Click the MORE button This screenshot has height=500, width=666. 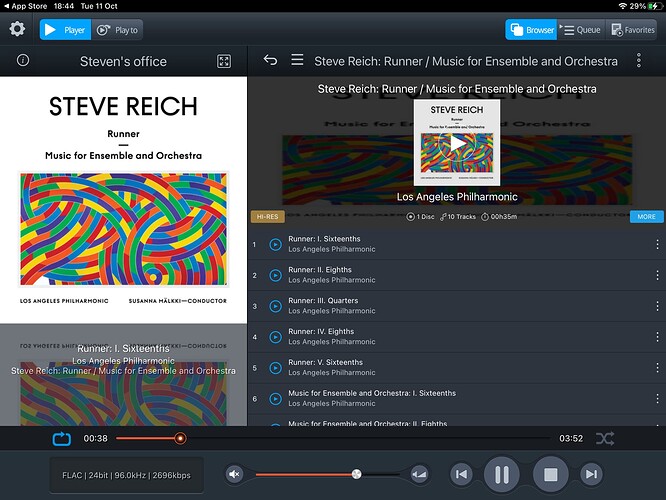pyautogui.click(x=646, y=217)
